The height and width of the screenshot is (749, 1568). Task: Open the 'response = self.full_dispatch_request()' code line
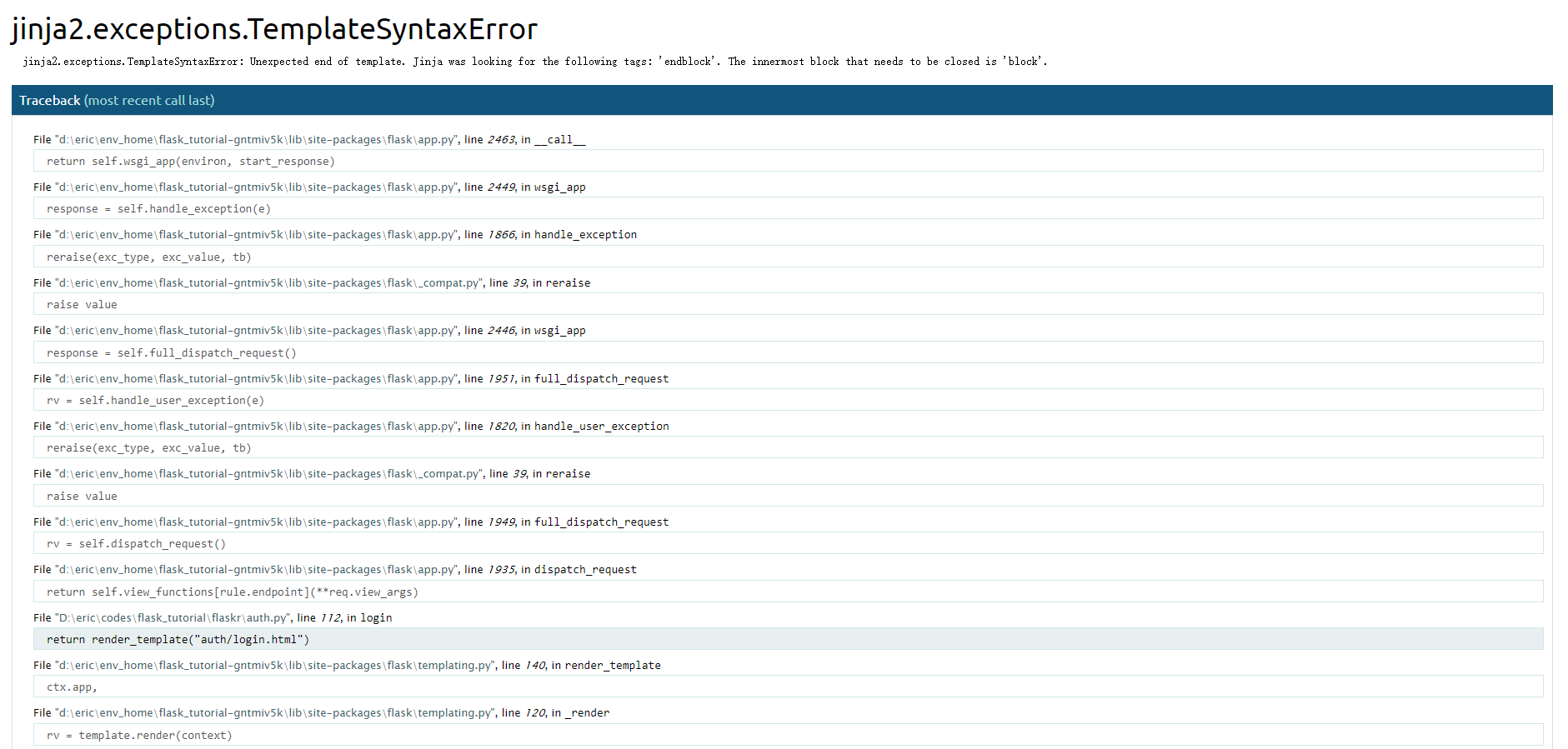(788, 352)
